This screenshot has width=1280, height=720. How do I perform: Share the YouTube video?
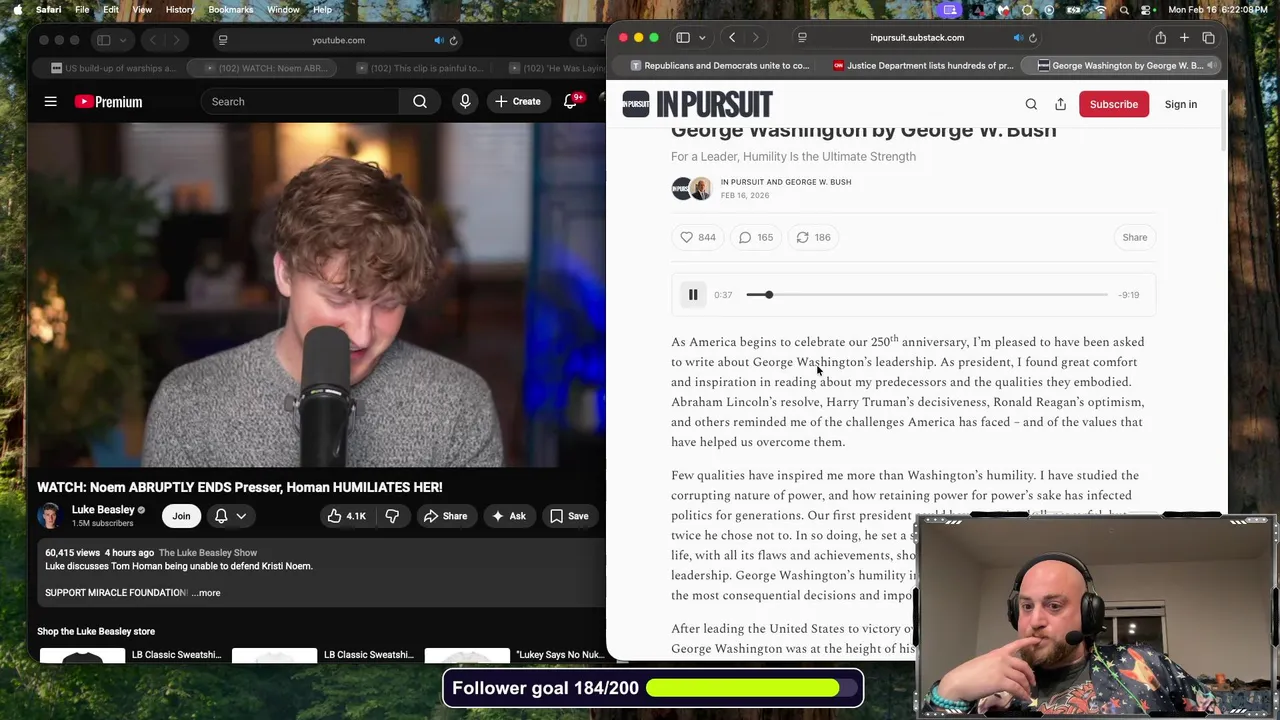click(445, 516)
